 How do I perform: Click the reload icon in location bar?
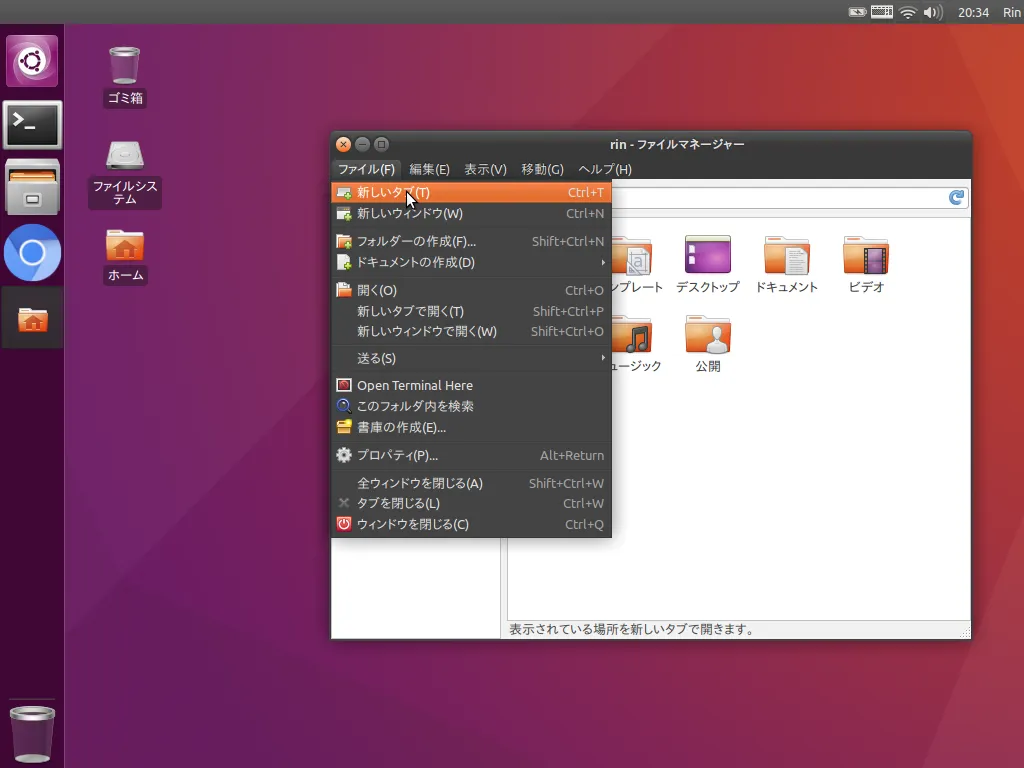(x=957, y=198)
